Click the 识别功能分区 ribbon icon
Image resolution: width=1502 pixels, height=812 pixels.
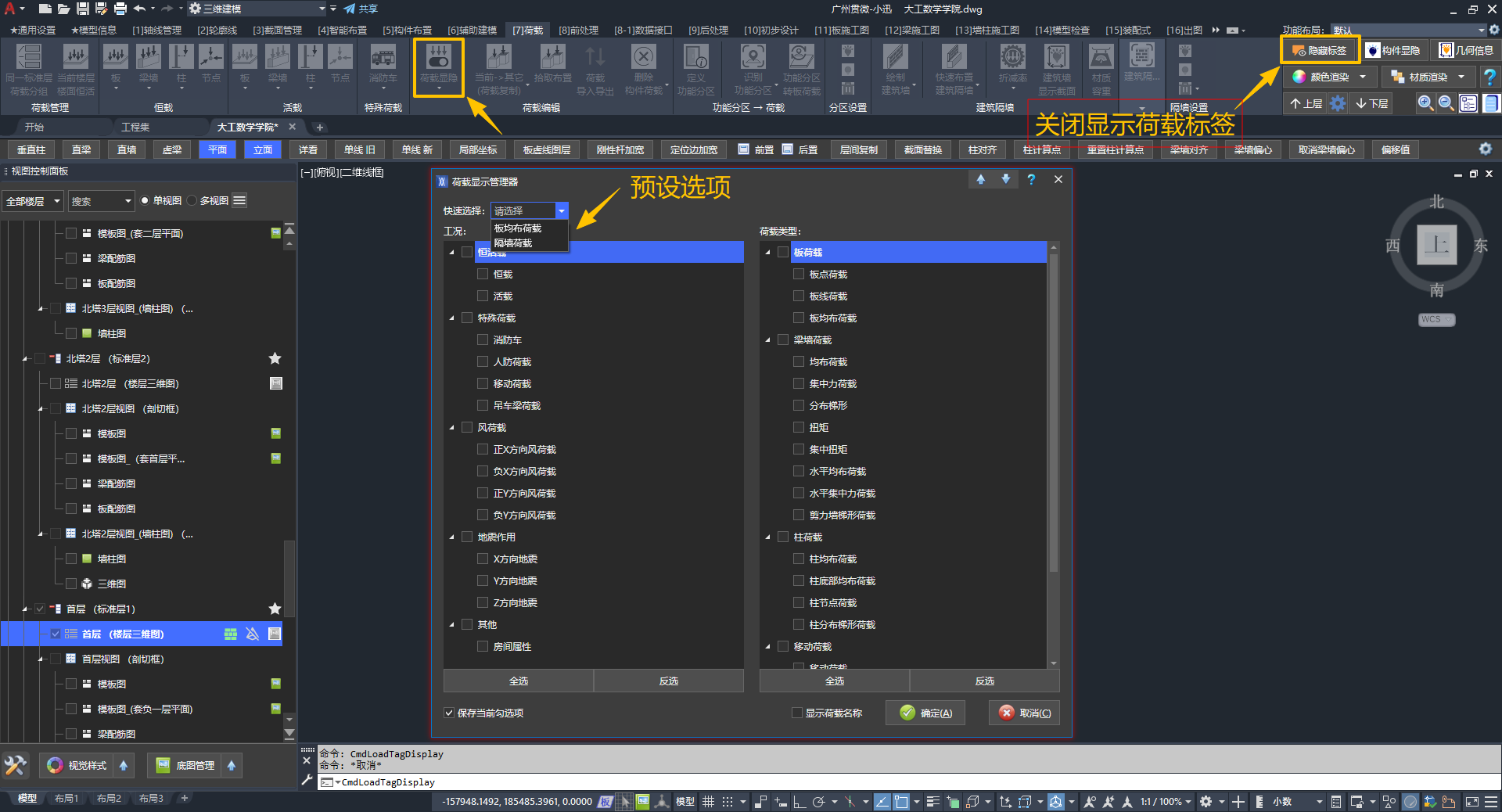tap(753, 69)
